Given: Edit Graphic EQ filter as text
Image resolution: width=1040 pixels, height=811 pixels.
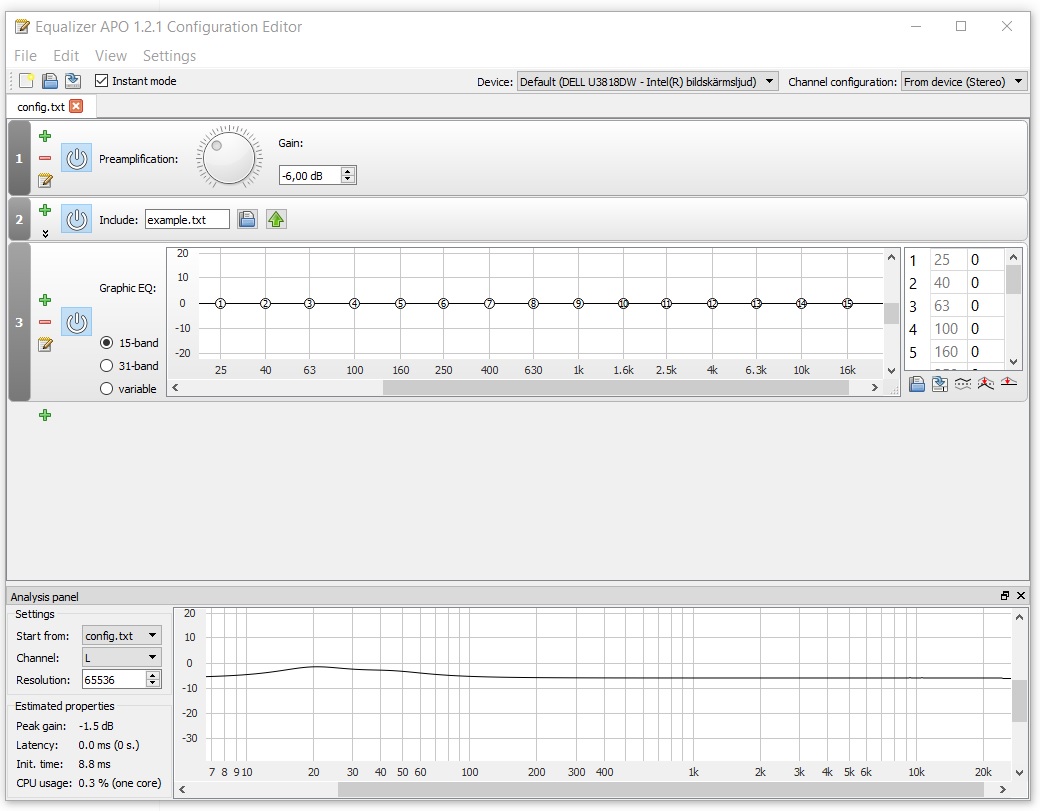Looking at the screenshot, I should pos(45,344).
